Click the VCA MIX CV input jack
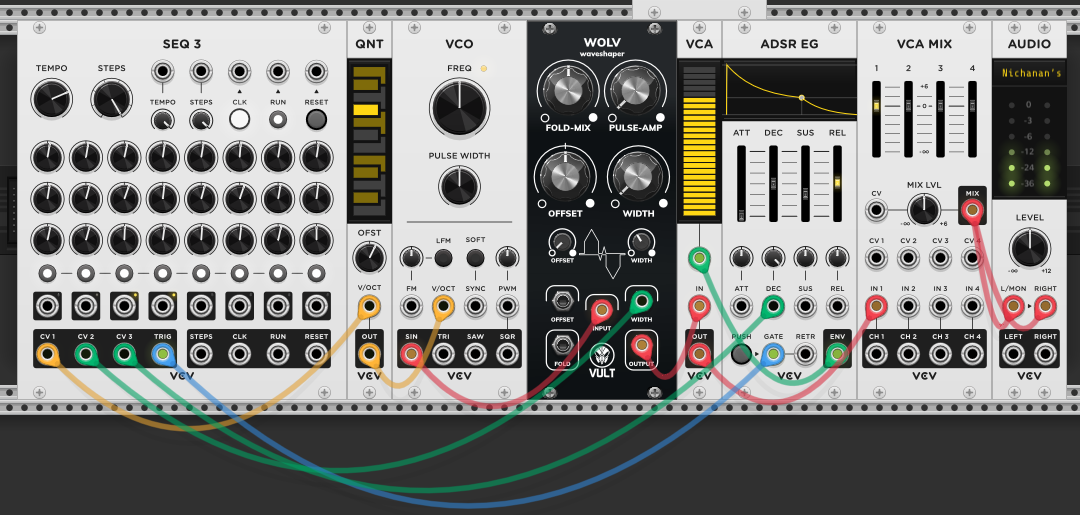The width and height of the screenshot is (1080, 515). pyautogui.click(x=876, y=210)
